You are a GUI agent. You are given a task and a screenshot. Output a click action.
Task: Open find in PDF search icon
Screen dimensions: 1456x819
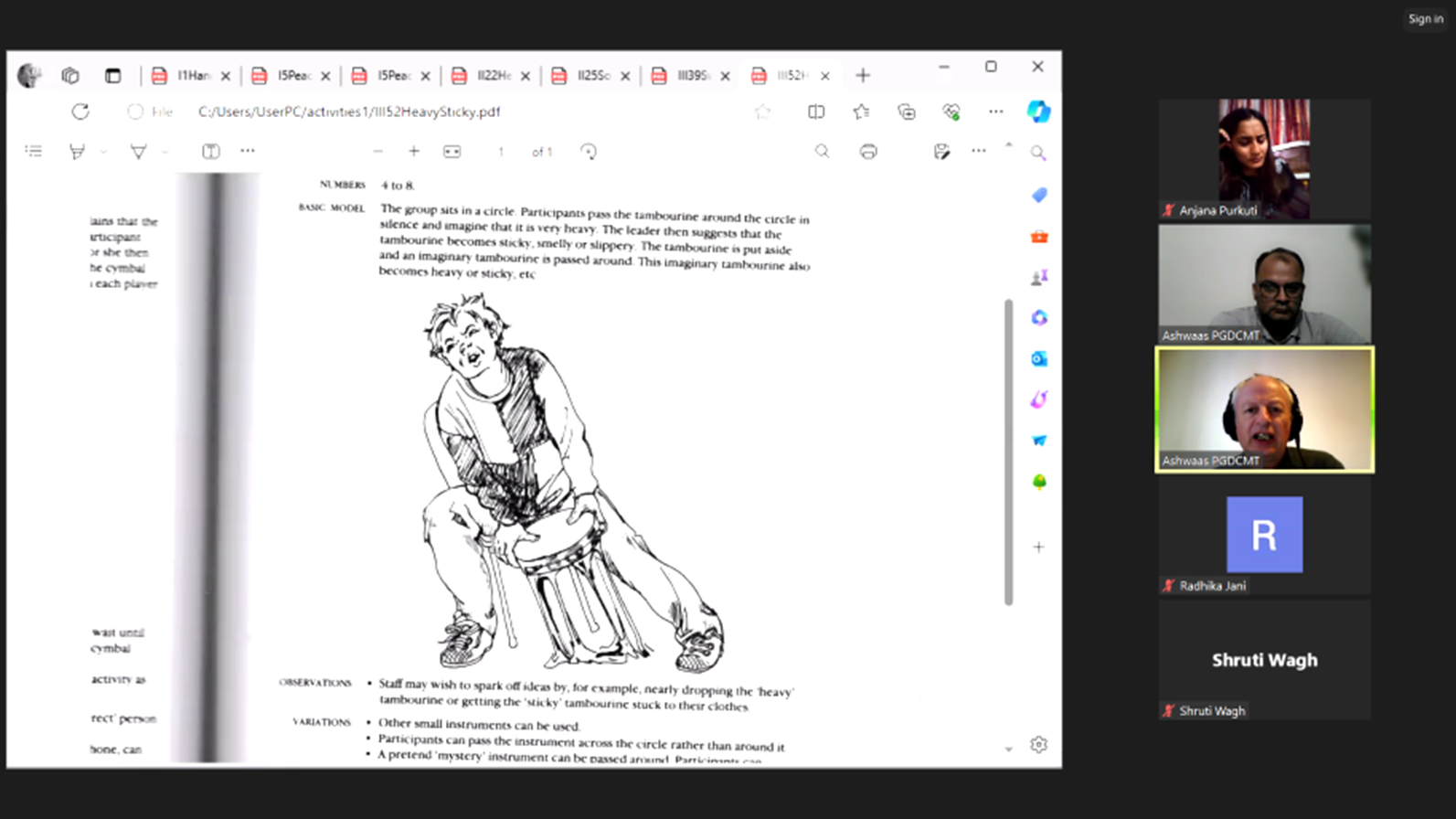[822, 152]
